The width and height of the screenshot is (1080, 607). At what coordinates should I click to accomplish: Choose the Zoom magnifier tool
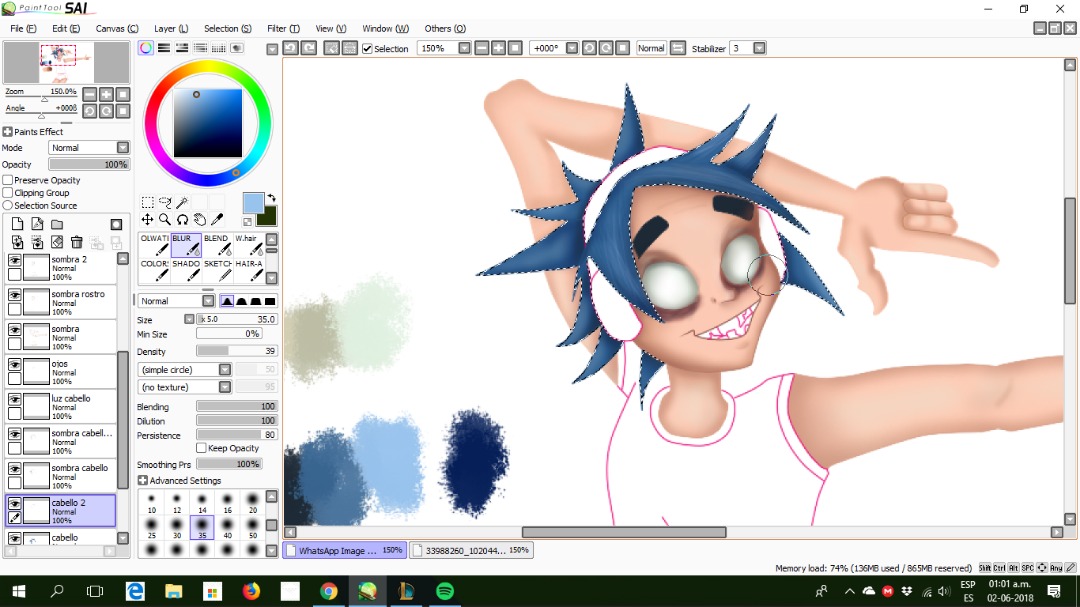tap(165, 219)
